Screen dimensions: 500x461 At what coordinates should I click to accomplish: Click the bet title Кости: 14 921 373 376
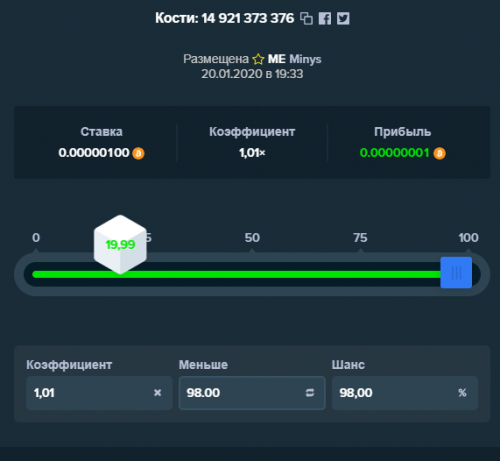tap(225, 18)
